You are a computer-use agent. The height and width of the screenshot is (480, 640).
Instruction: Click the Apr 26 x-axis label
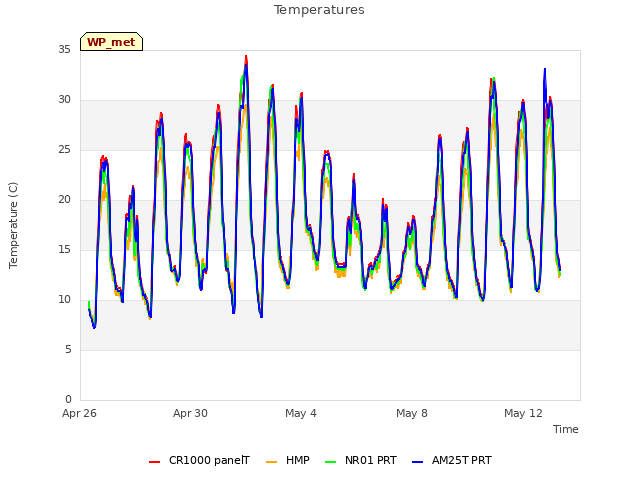(x=80, y=413)
